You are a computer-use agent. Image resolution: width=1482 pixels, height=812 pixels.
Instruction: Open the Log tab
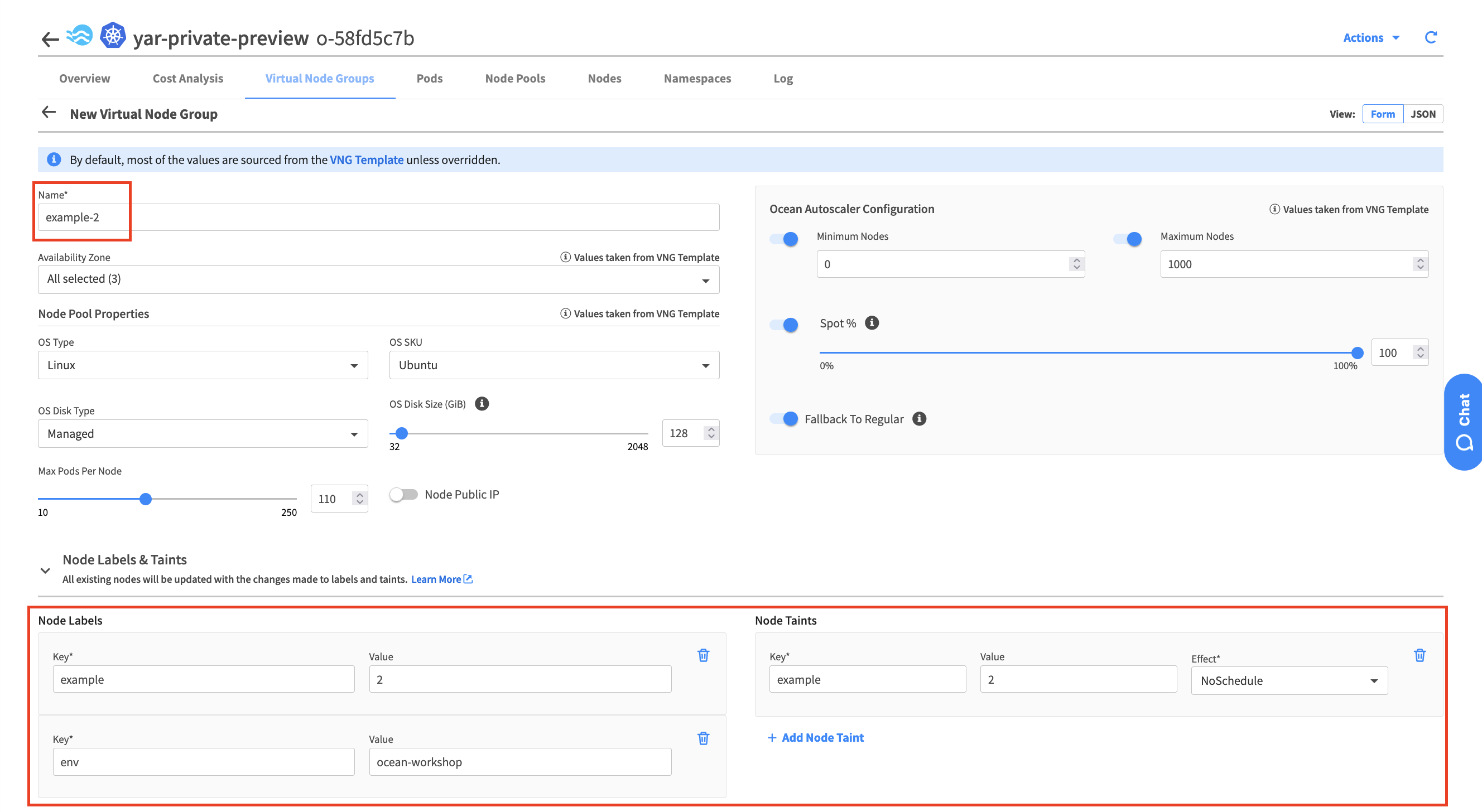coord(783,78)
